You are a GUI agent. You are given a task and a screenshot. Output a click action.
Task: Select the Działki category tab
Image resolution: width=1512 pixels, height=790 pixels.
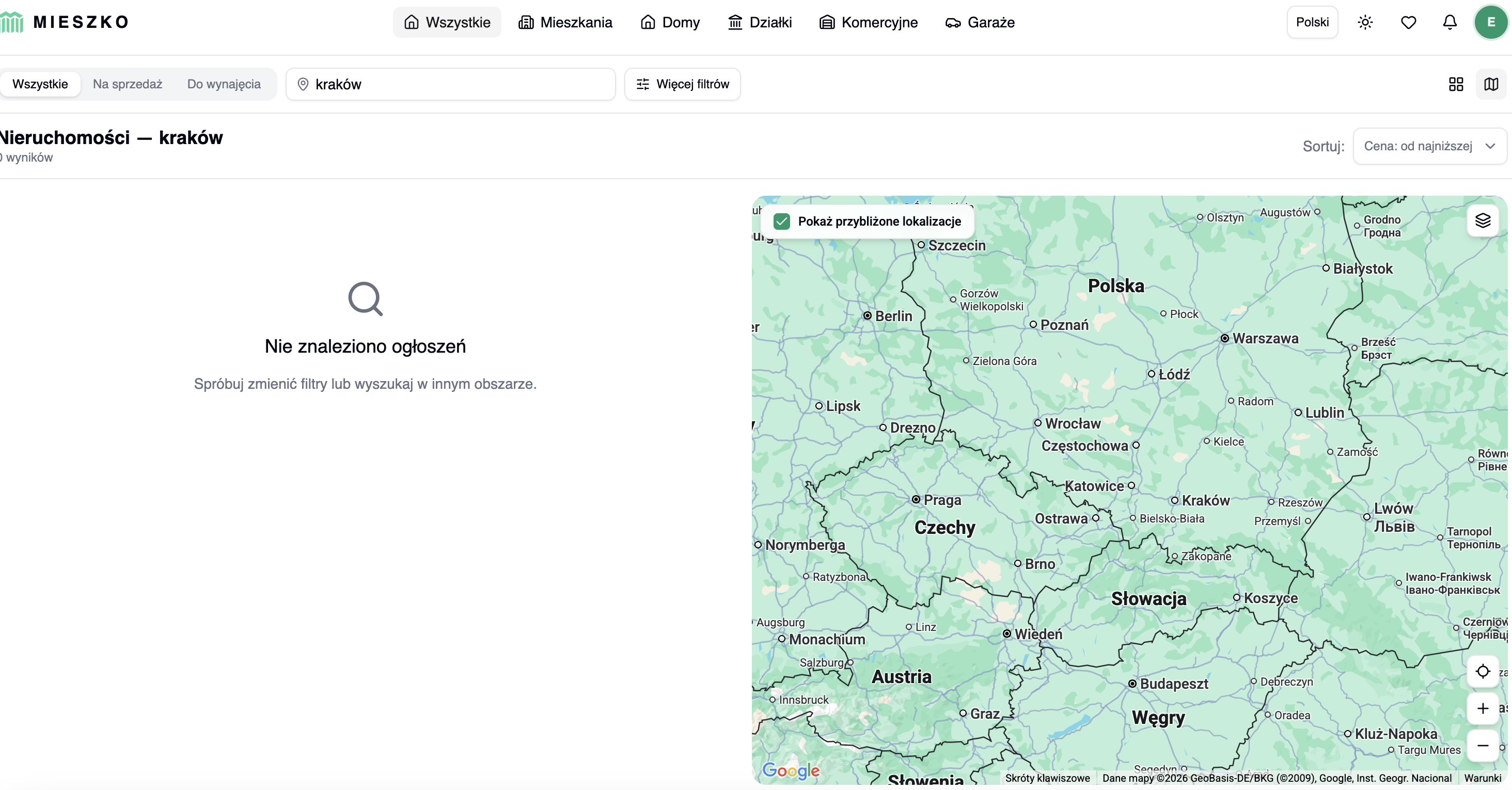click(760, 22)
